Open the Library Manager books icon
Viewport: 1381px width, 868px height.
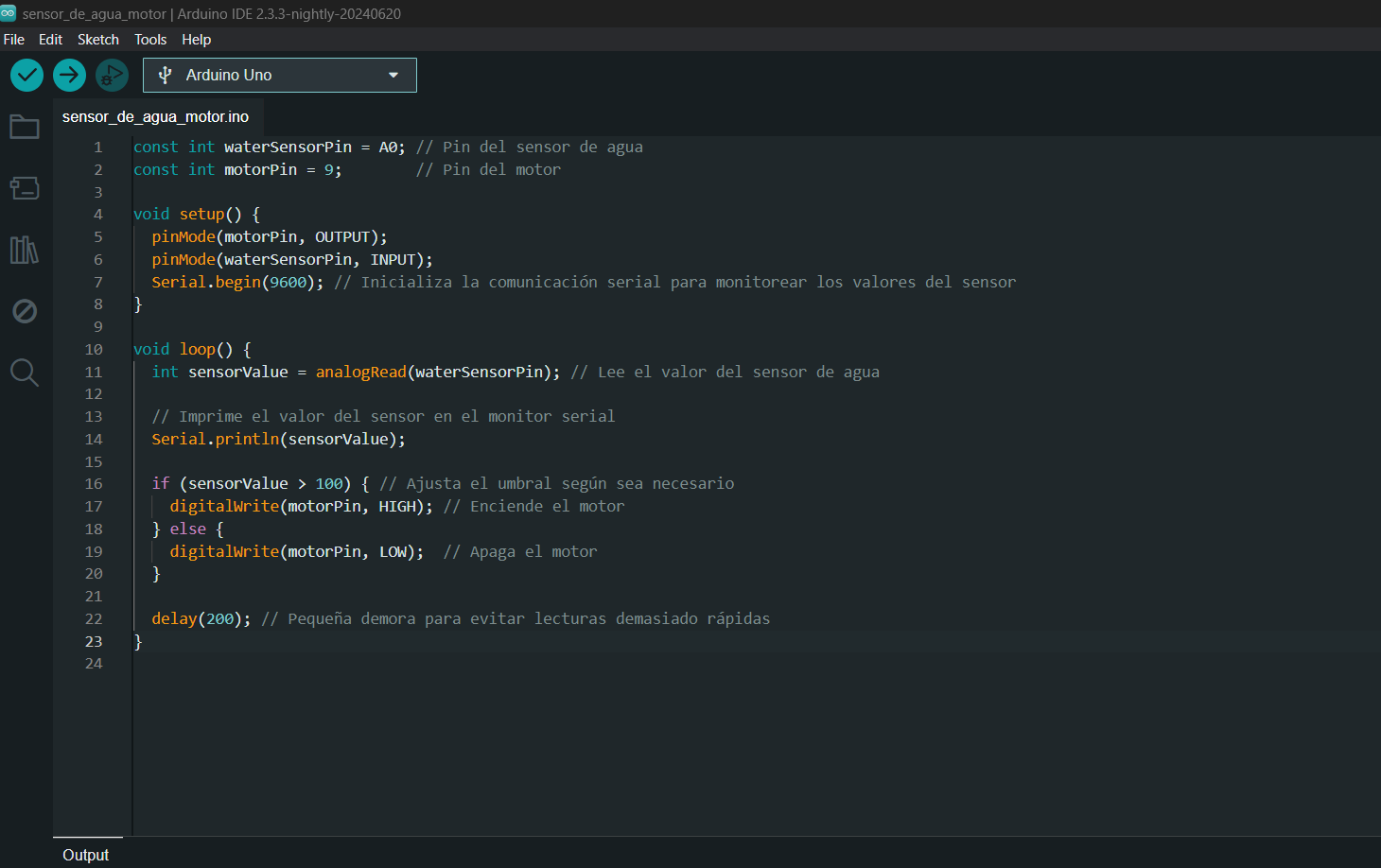(x=25, y=250)
